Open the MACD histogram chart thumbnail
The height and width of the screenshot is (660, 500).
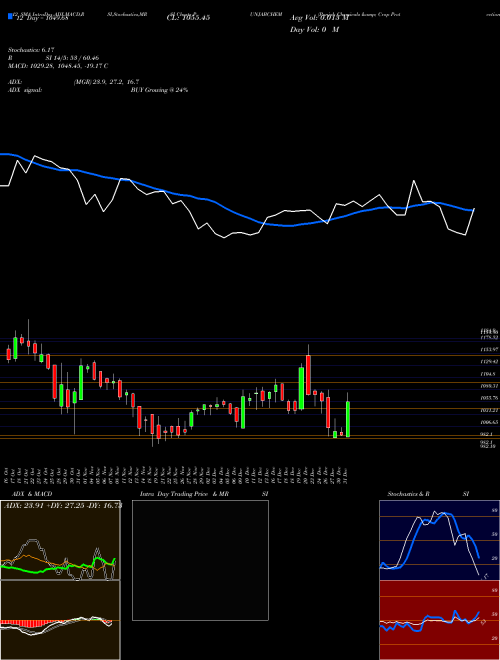click(x=60, y=620)
